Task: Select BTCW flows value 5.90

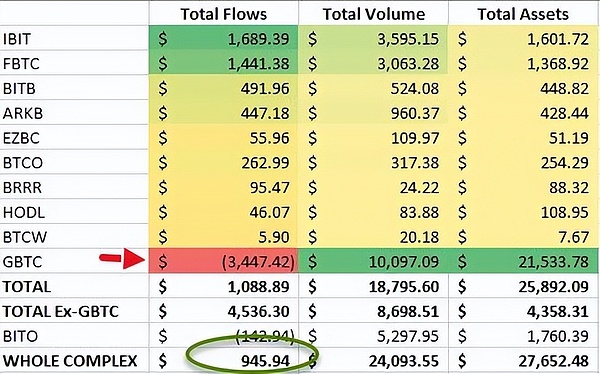Action: (274, 237)
